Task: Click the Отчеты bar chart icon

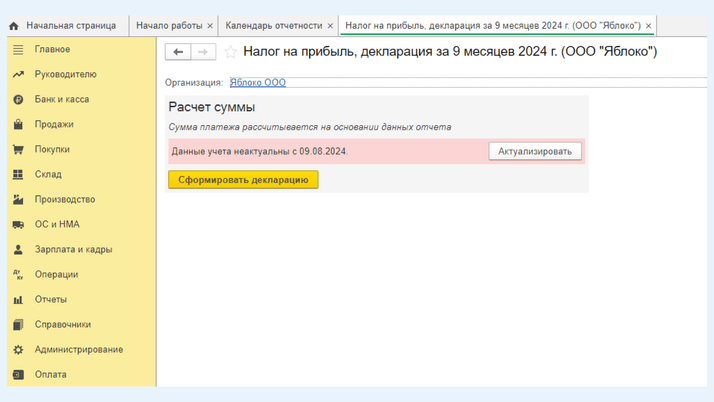Action: pos(18,300)
